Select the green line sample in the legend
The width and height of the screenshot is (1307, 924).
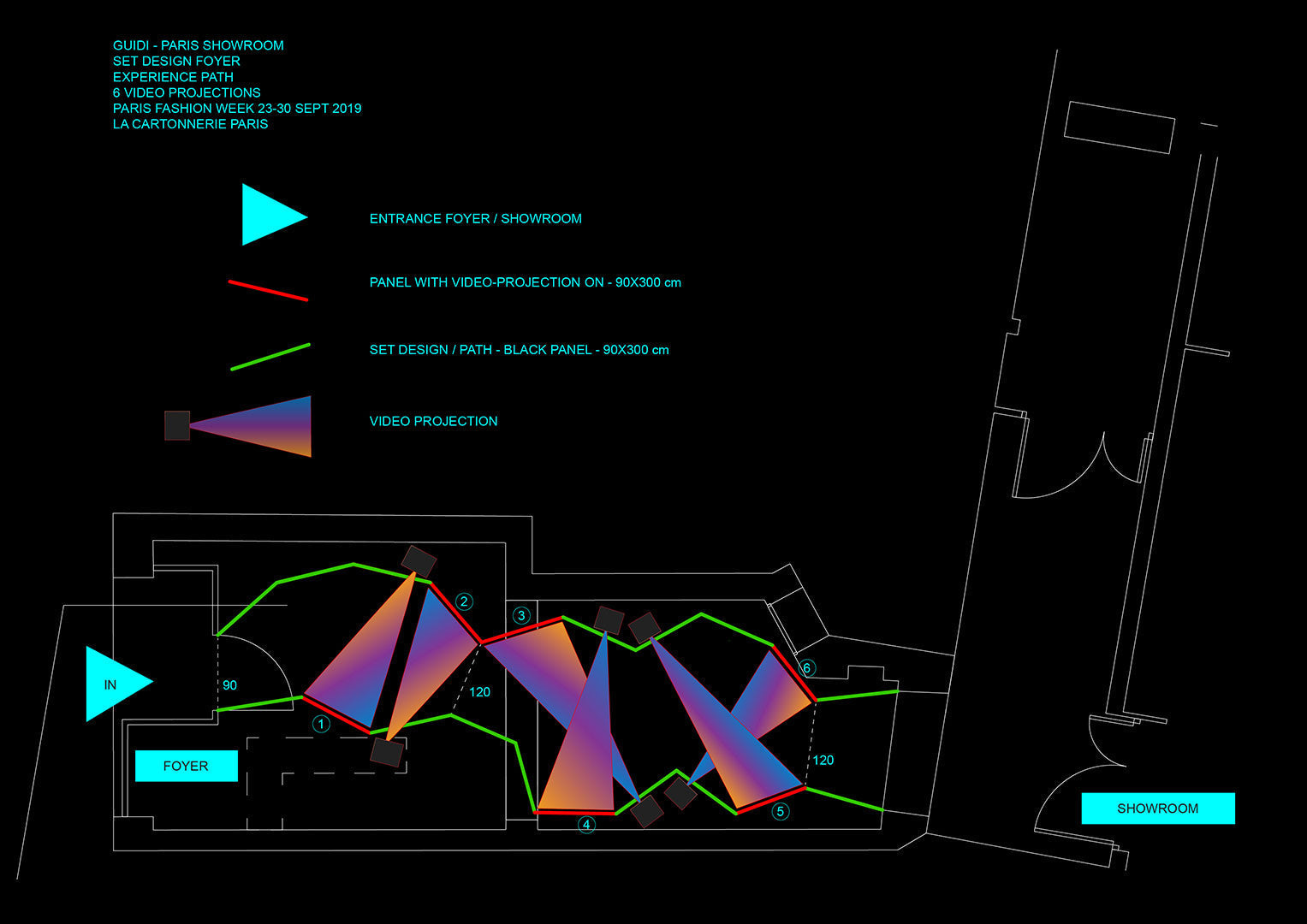tap(270, 357)
